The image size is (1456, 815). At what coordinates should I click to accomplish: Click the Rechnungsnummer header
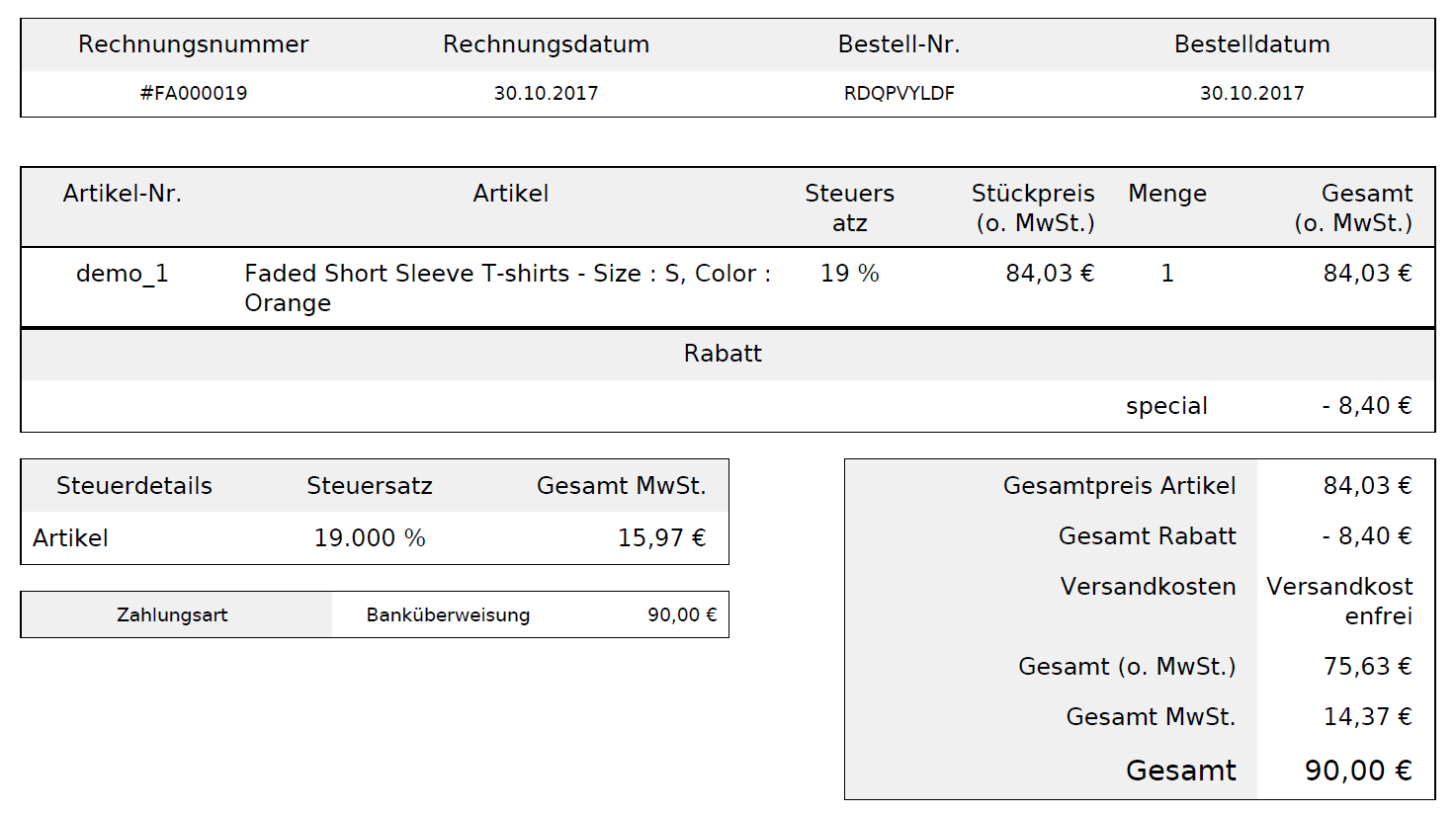pyautogui.click(x=194, y=44)
